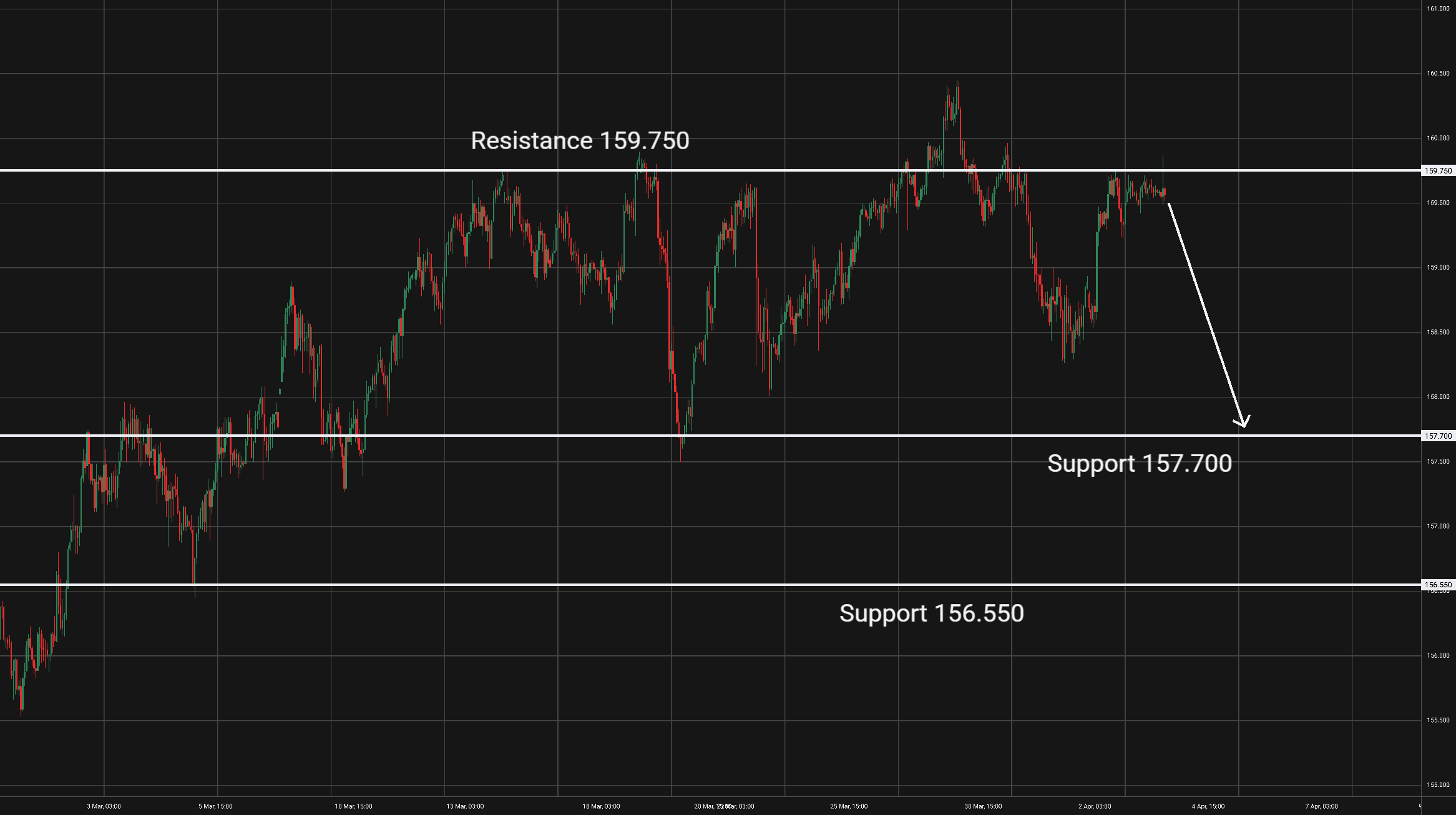Image resolution: width=1456 pixels, height=815 pixels.
Task: Select the 10 Mar, 15:00 time label
Action: pos(353,806)
